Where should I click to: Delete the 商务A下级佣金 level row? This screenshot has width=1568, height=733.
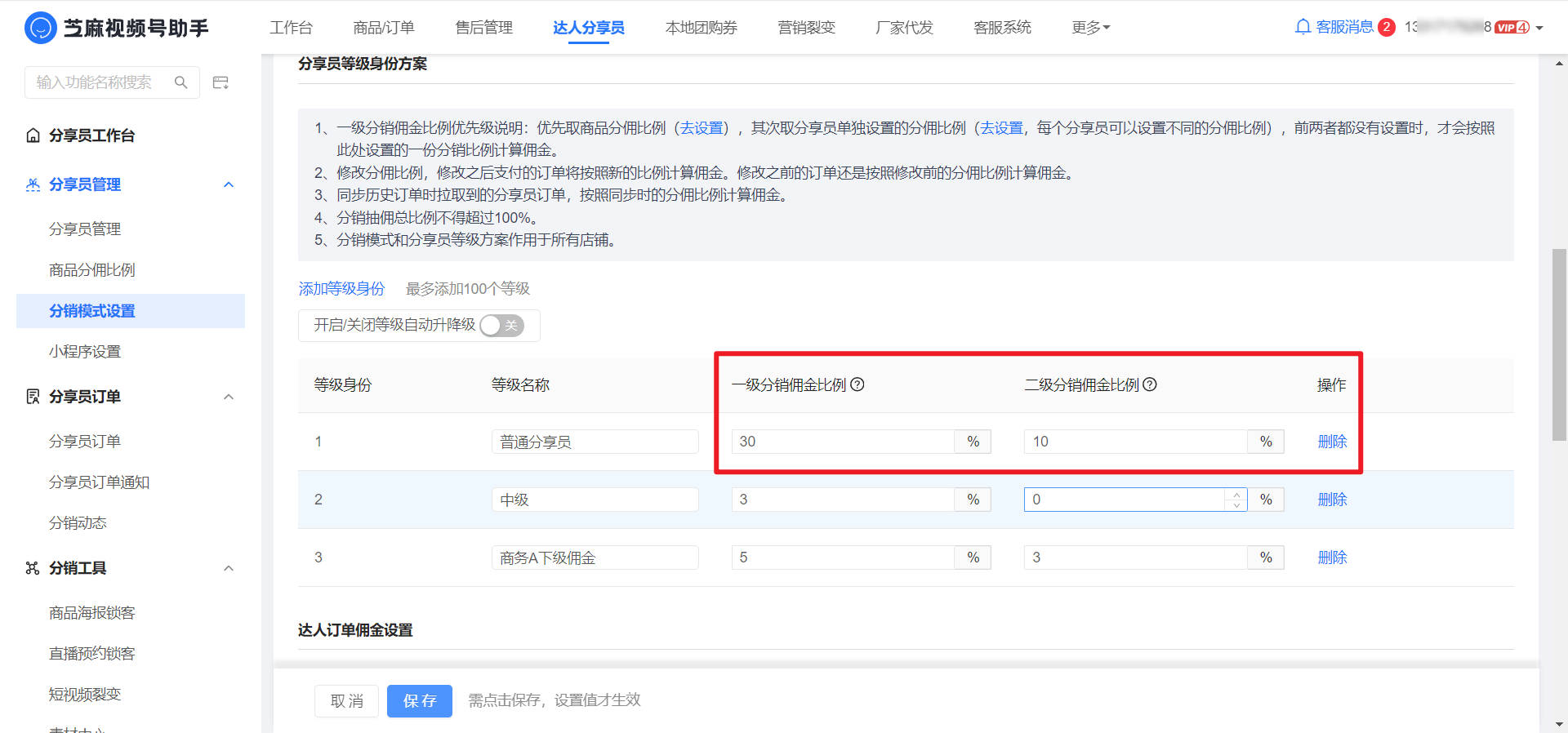click(x=1333, y=558)
